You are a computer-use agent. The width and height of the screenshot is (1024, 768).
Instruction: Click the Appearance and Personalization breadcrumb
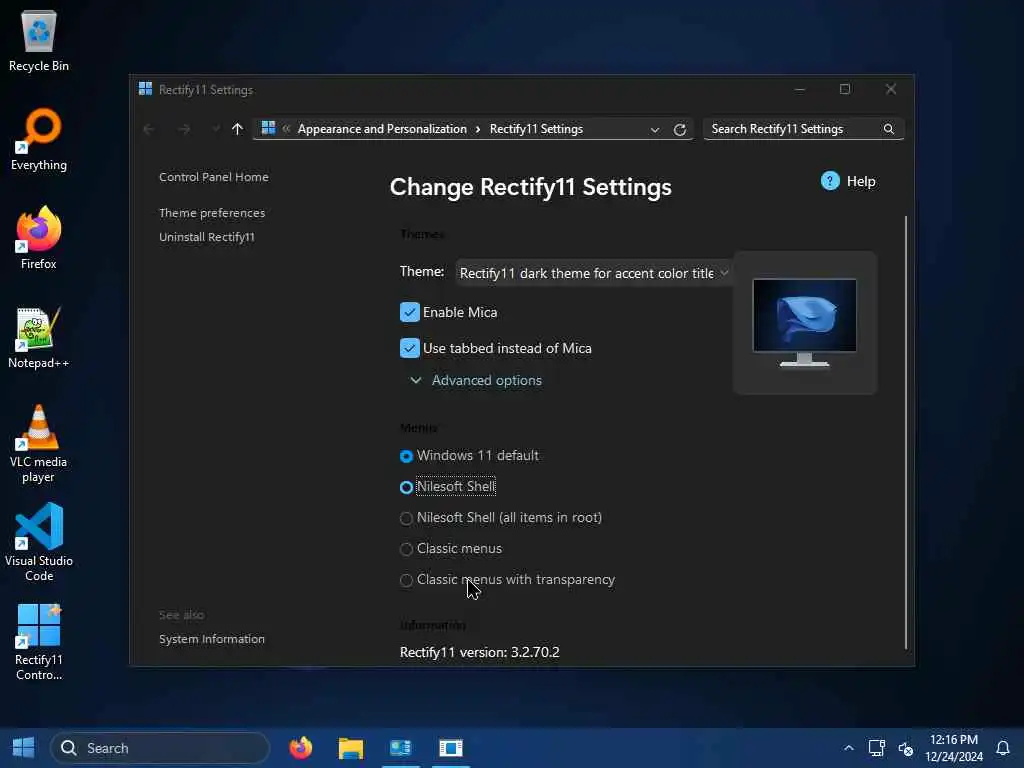coord(382,129)
